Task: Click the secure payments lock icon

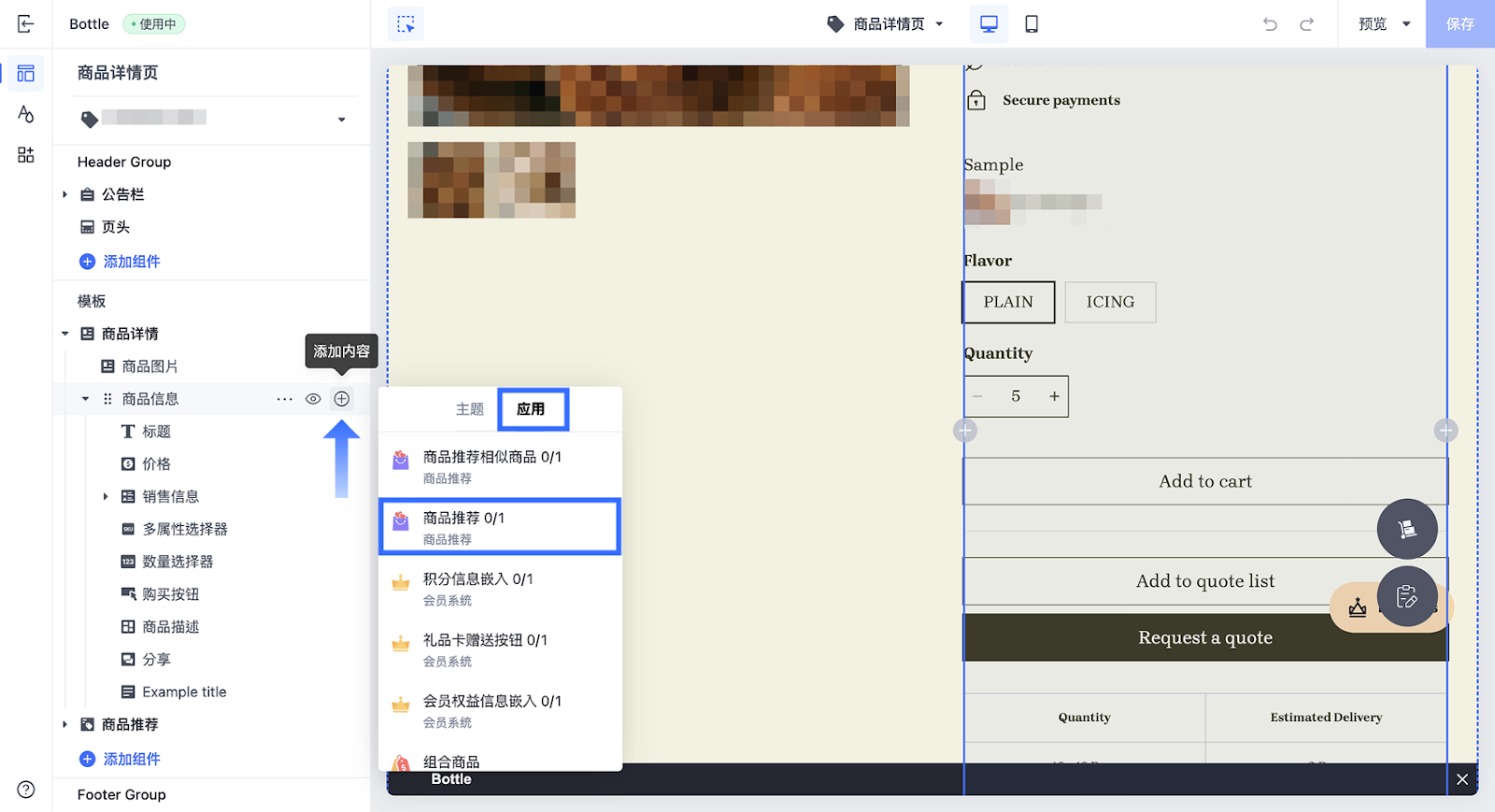Action: (x=976, y=100)
